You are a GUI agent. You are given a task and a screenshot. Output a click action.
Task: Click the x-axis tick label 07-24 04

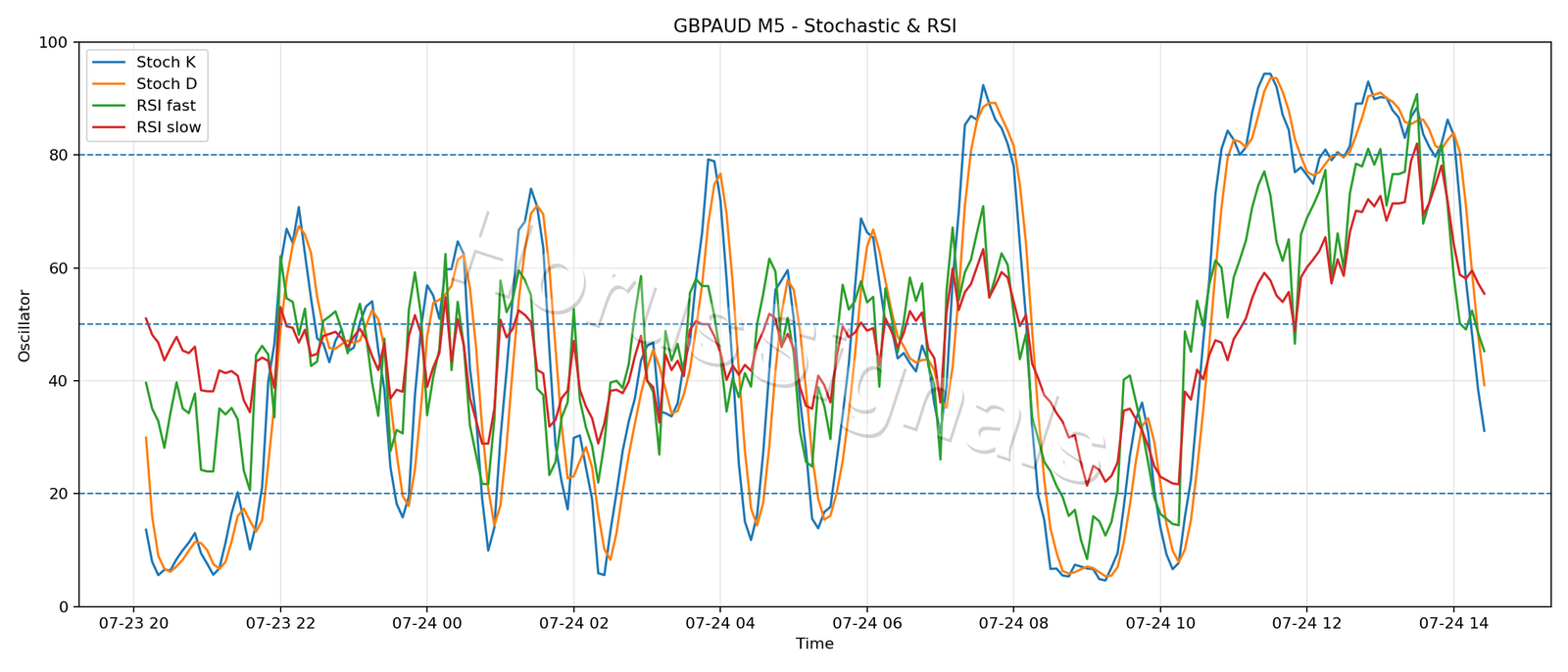[x=720, y=623]
